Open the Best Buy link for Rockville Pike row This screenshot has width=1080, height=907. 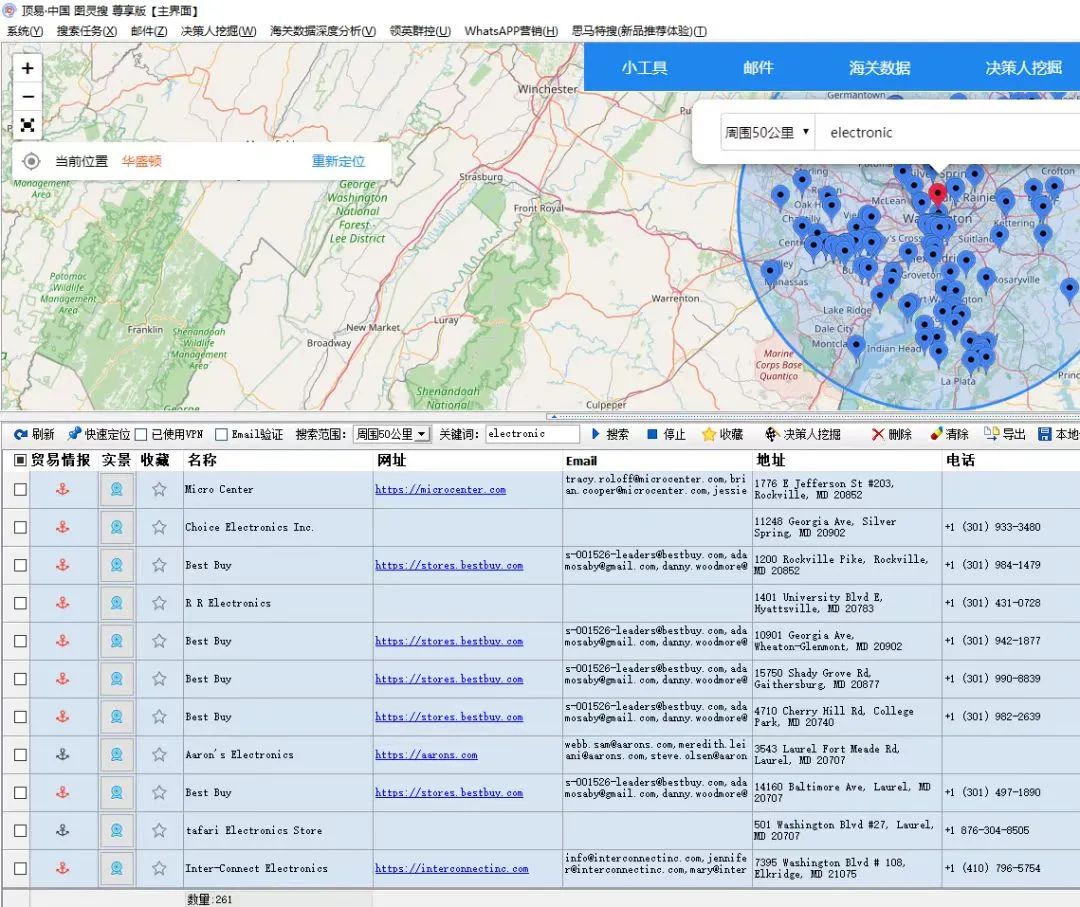pos(449,565)
